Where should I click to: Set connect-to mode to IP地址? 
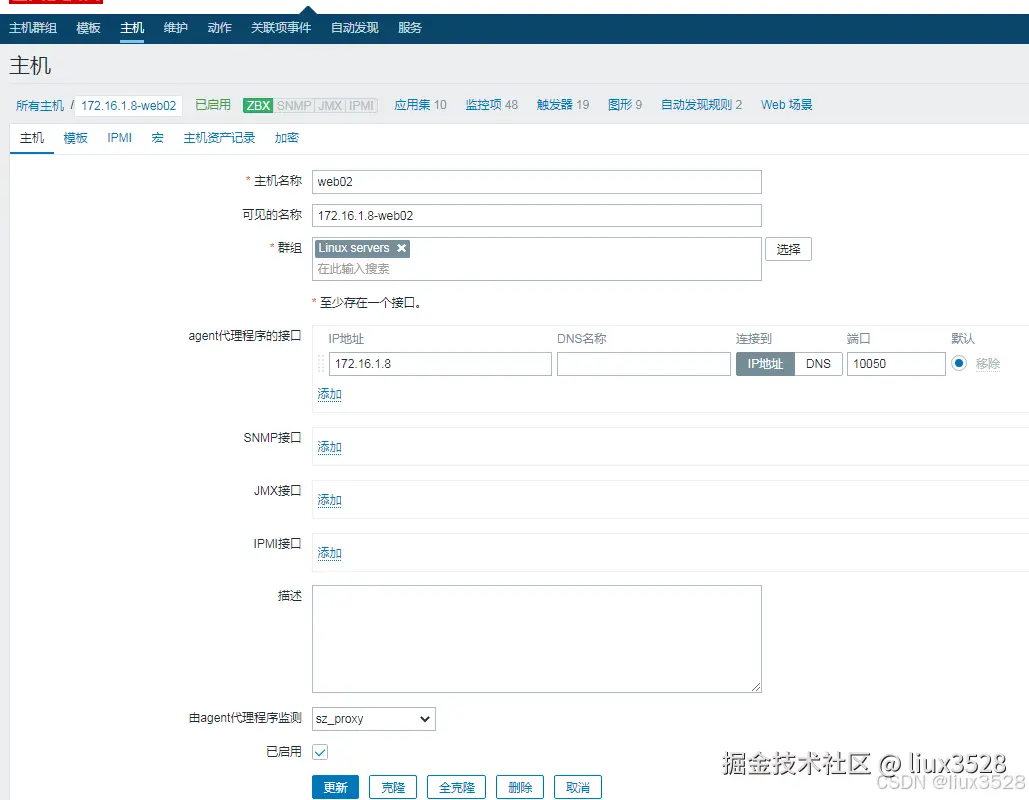[x=765, y=364]
